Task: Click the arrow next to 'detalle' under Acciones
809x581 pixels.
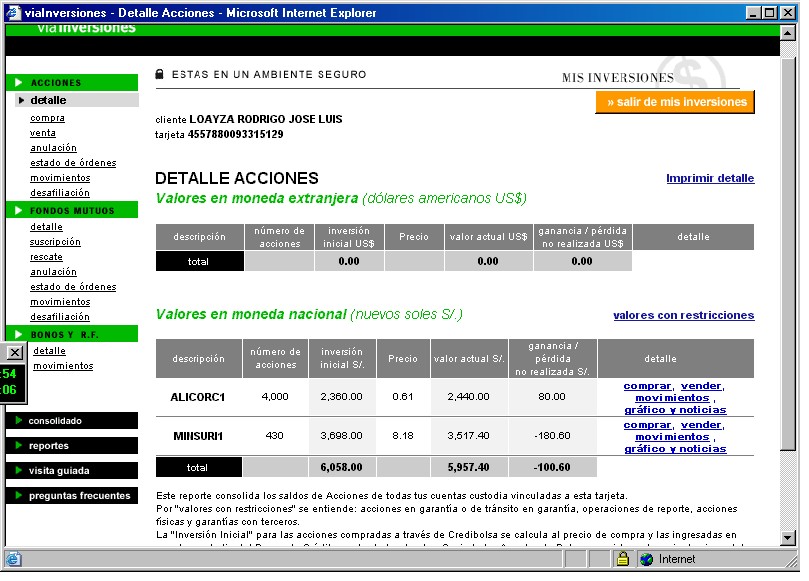Action: point(22,100)
